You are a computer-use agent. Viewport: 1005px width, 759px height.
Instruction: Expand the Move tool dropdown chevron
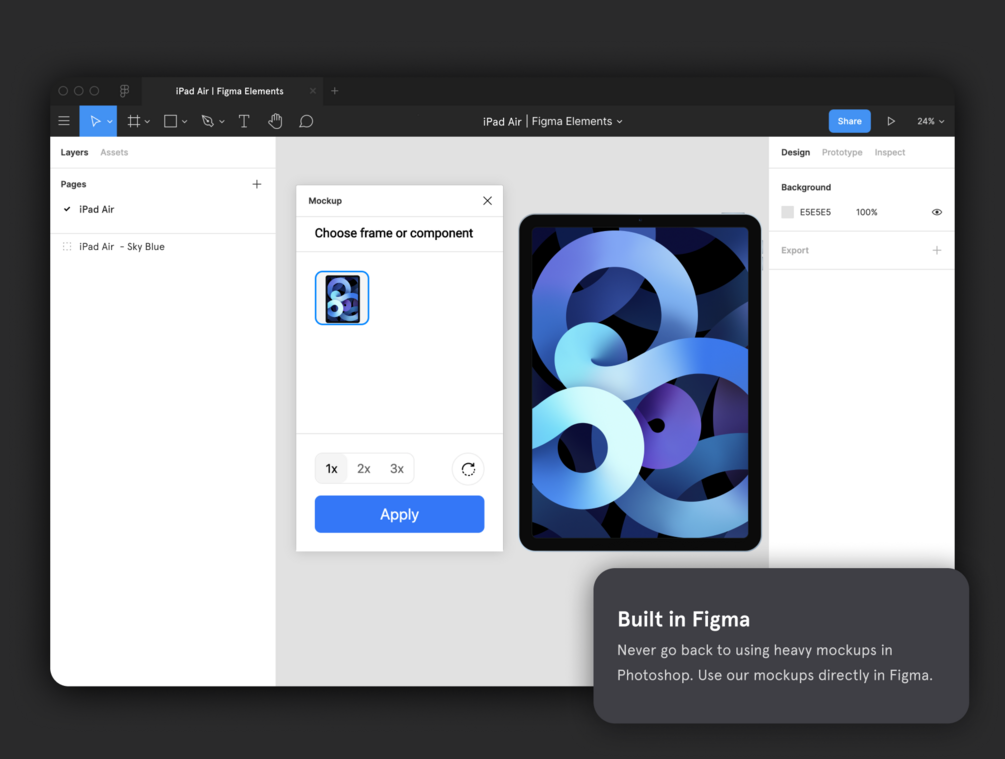coord(110,122)
